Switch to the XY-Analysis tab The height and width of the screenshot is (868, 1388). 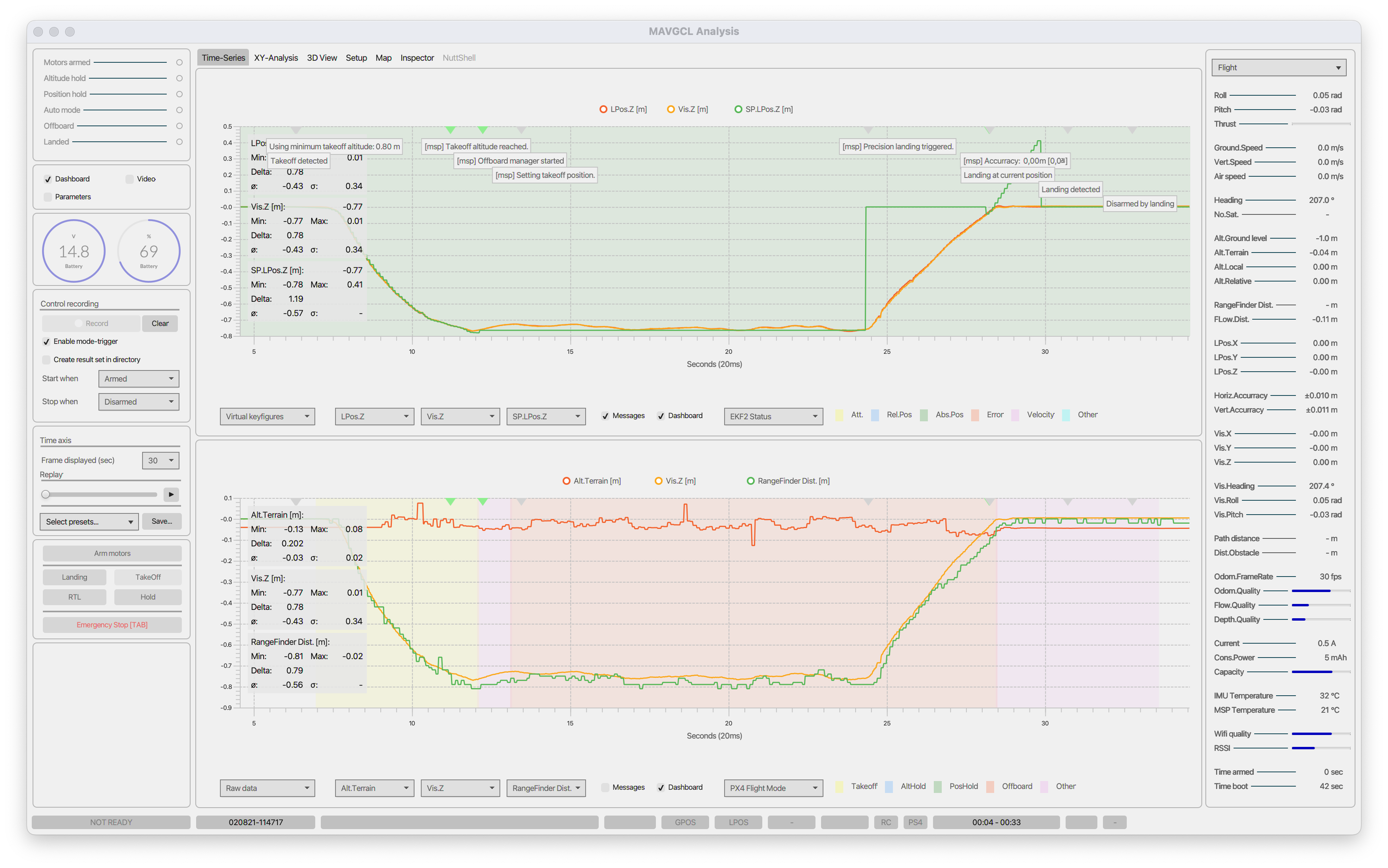pyautogui.click(x=276, y=58)
